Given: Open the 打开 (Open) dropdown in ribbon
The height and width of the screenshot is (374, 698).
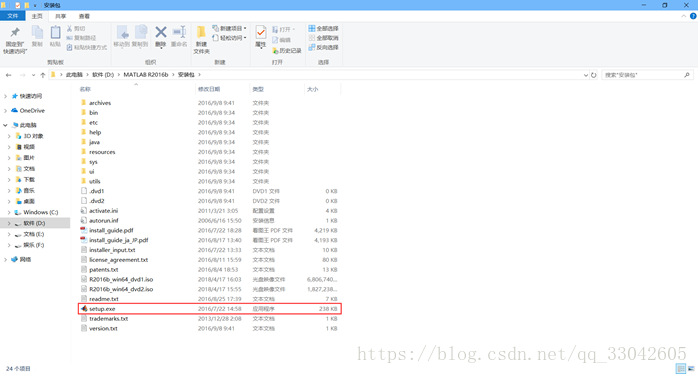Looking at the screenshot, I should (284, 29).
